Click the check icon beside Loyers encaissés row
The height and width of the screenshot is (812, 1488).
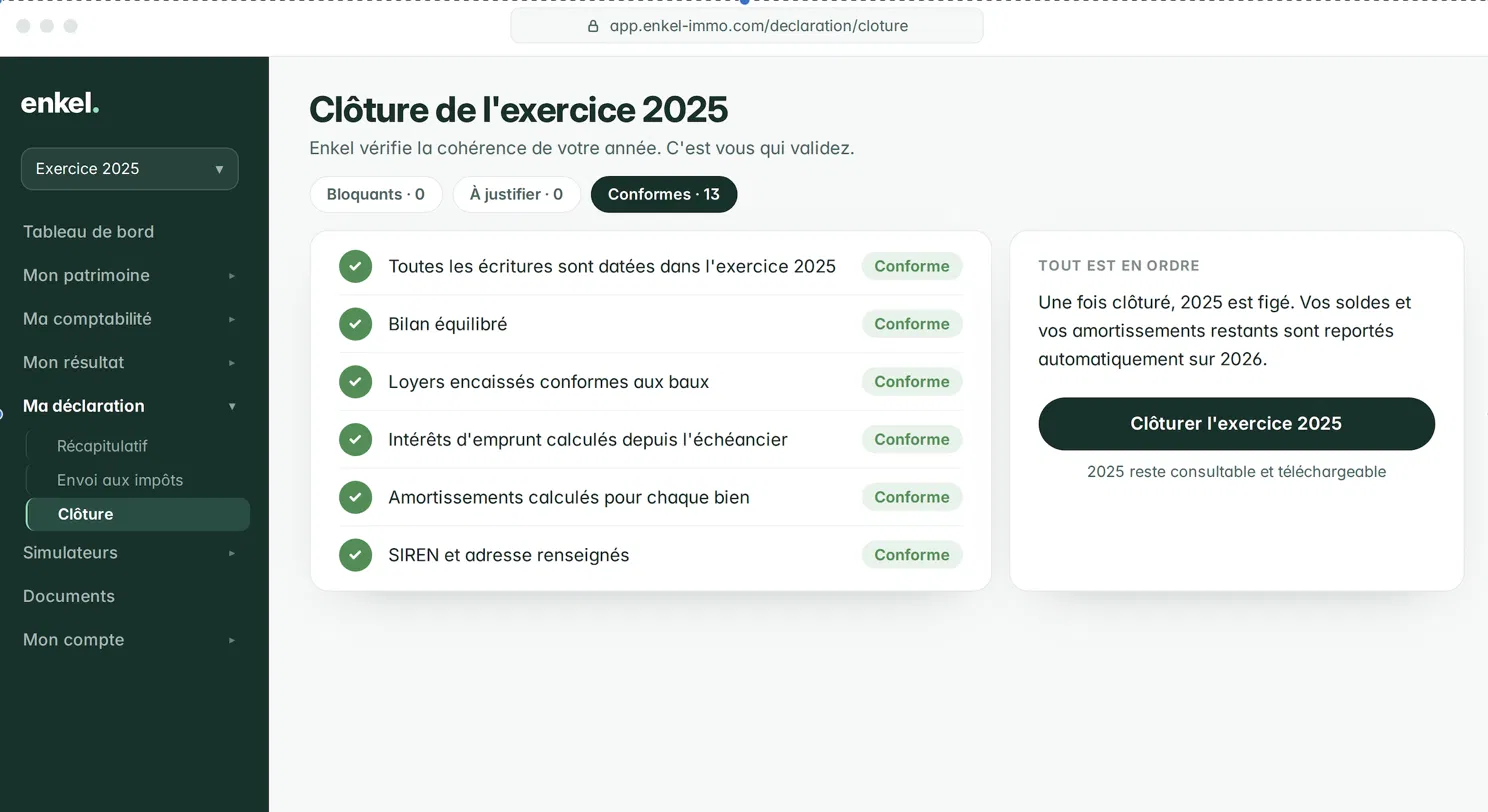(x=355, y=382)
